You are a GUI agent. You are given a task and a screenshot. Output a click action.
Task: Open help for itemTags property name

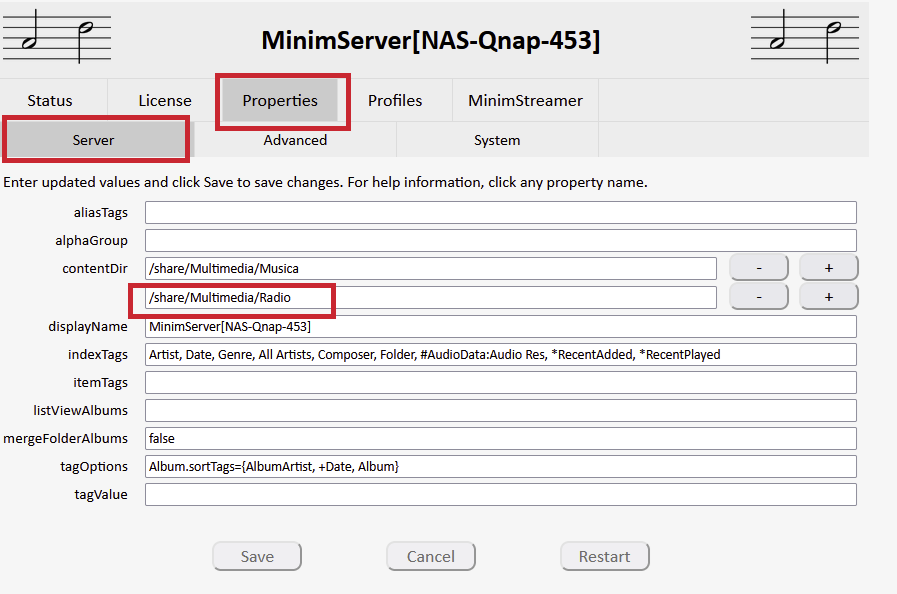coord(100,382)
